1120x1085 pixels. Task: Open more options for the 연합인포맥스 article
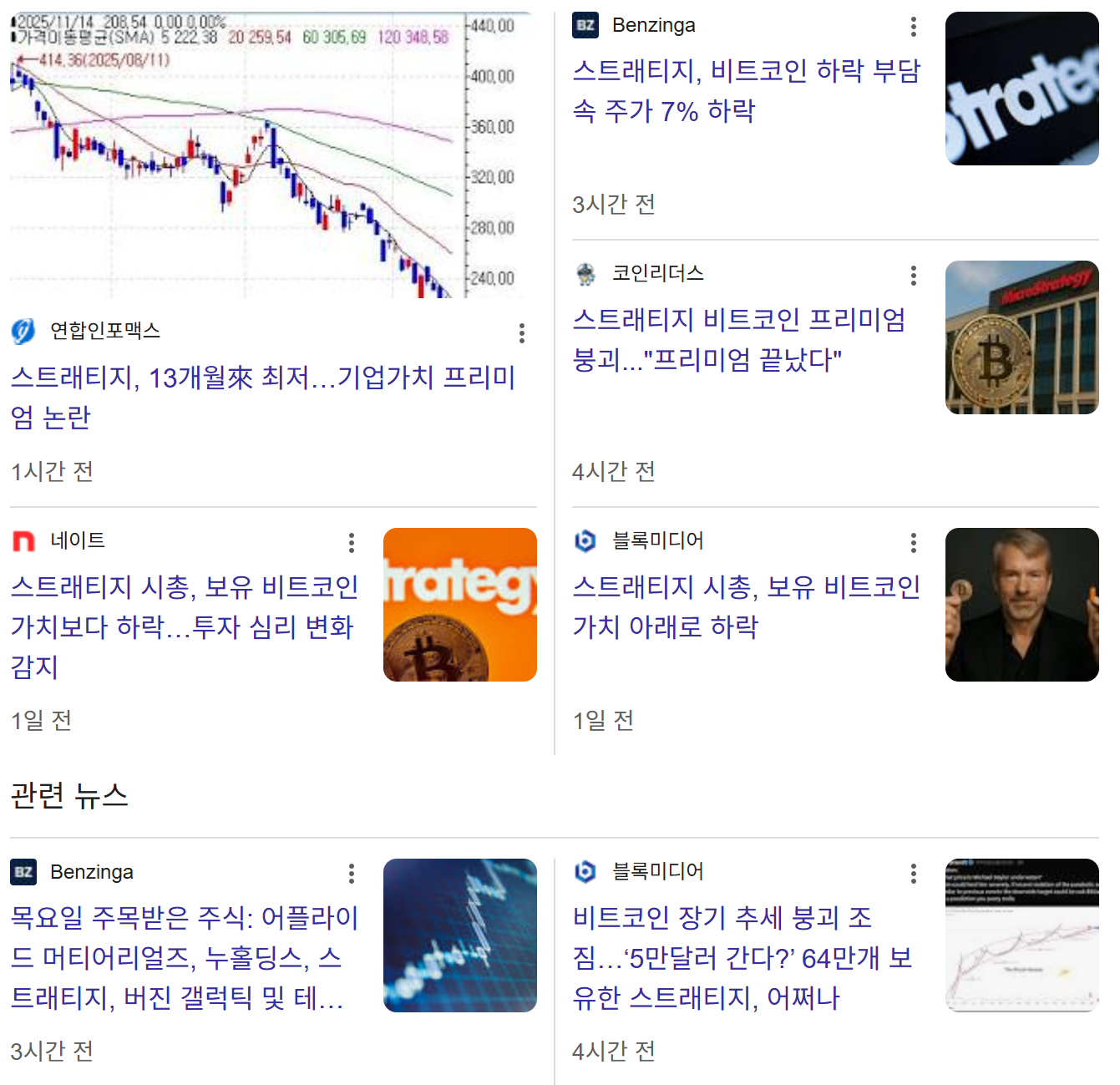click(x=522, y=333)
